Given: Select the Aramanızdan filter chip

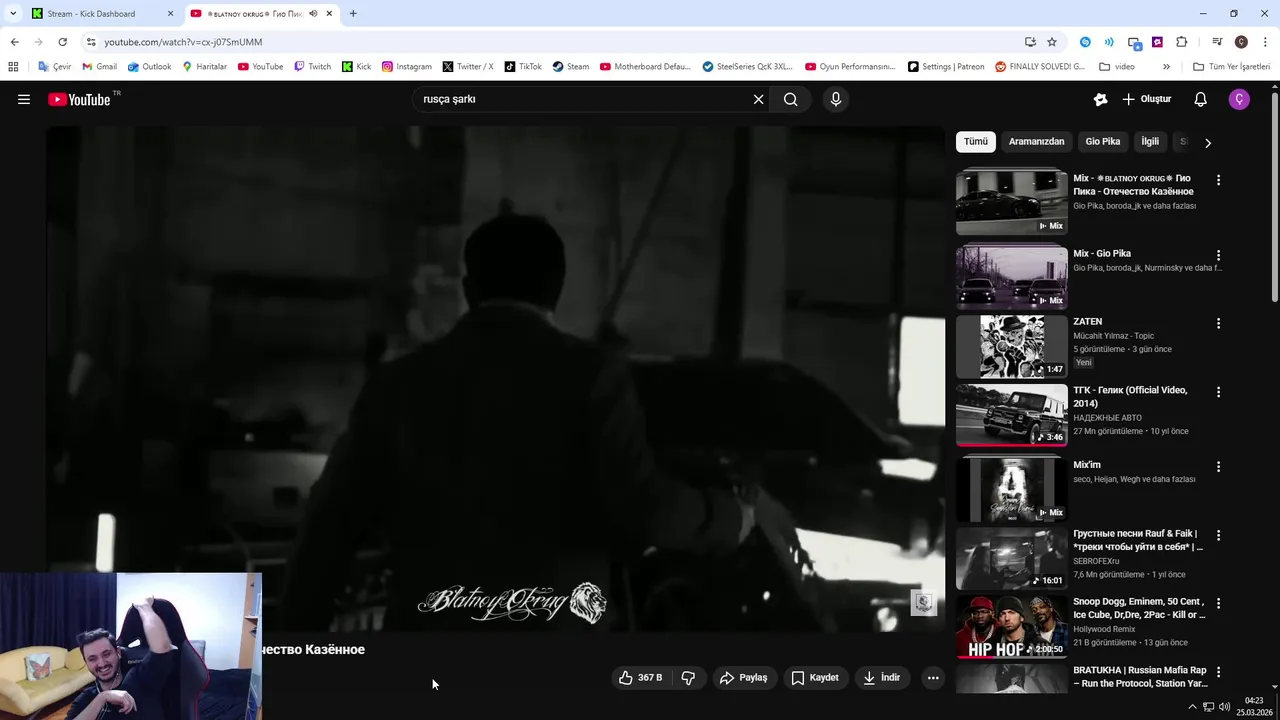Looking at the screenshot, I should (x=1036, y=141).
